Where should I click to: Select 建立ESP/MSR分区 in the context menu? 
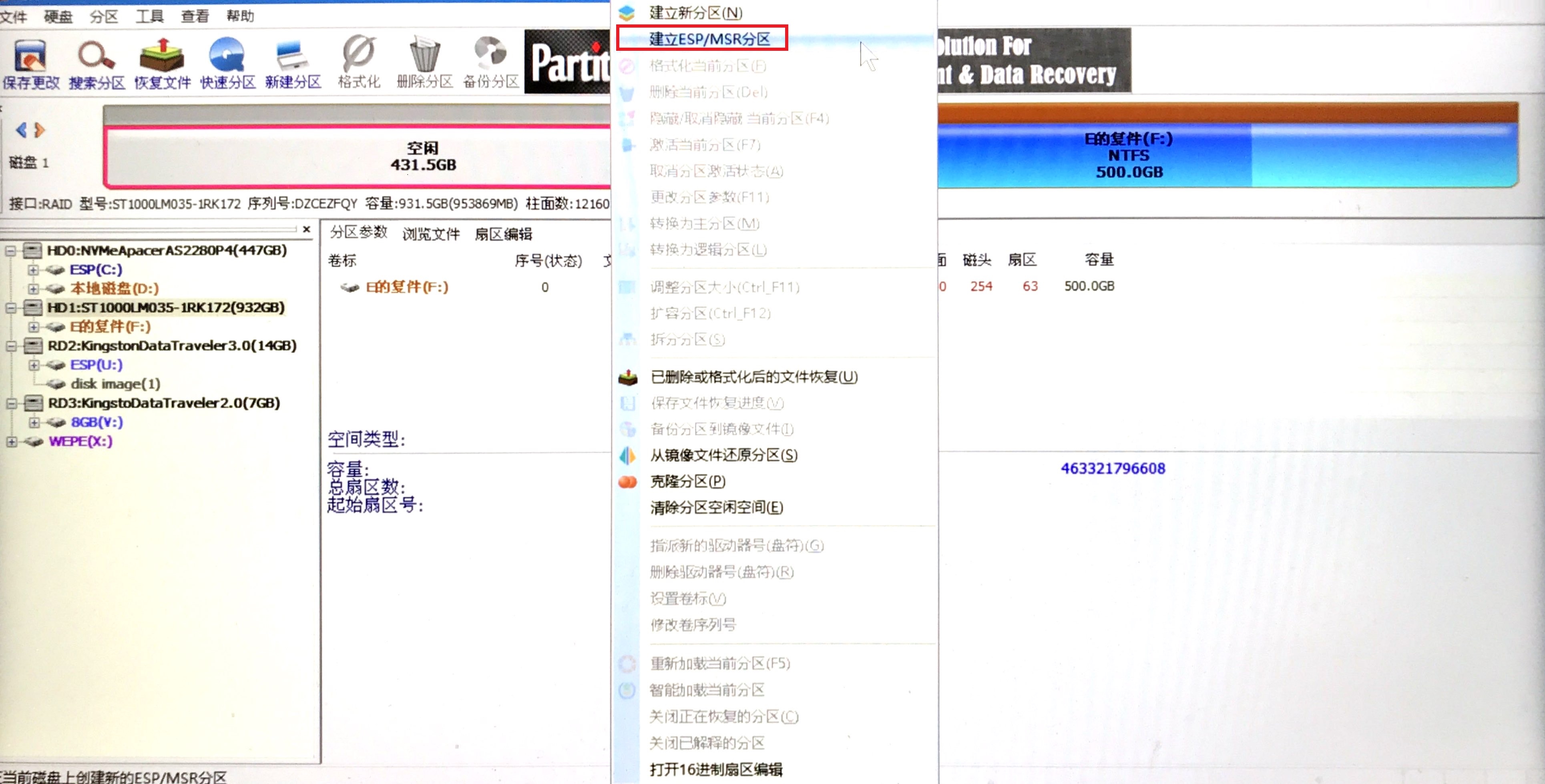(709, 39)
